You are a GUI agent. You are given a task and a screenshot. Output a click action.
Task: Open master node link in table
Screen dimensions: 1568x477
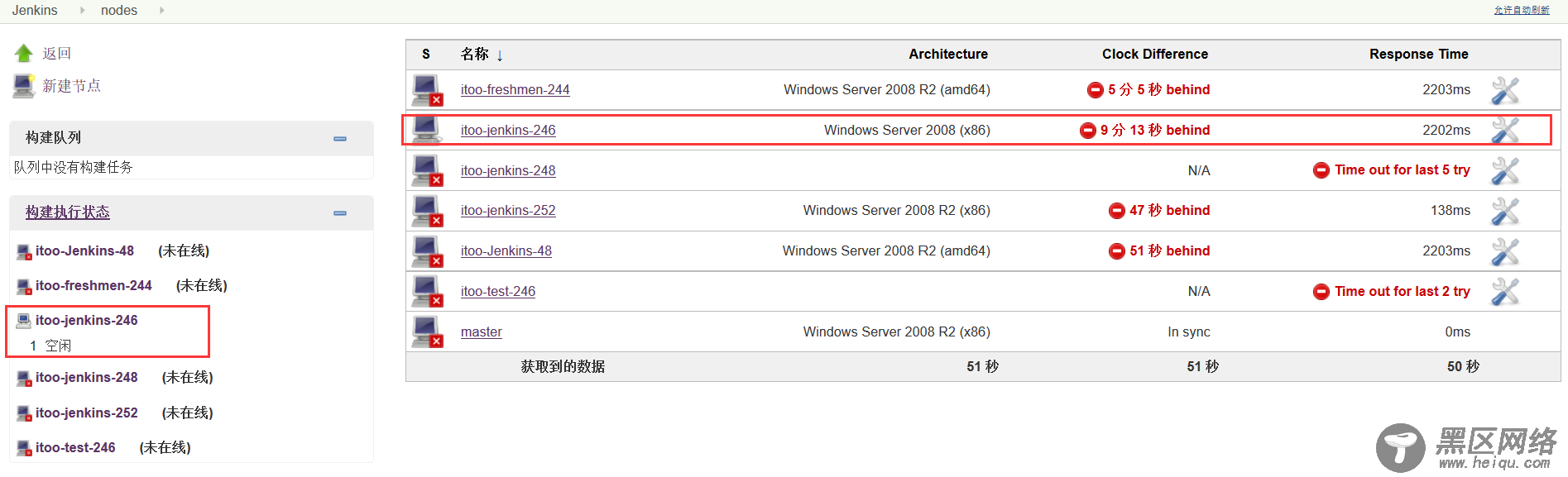[x=482, y=332]
